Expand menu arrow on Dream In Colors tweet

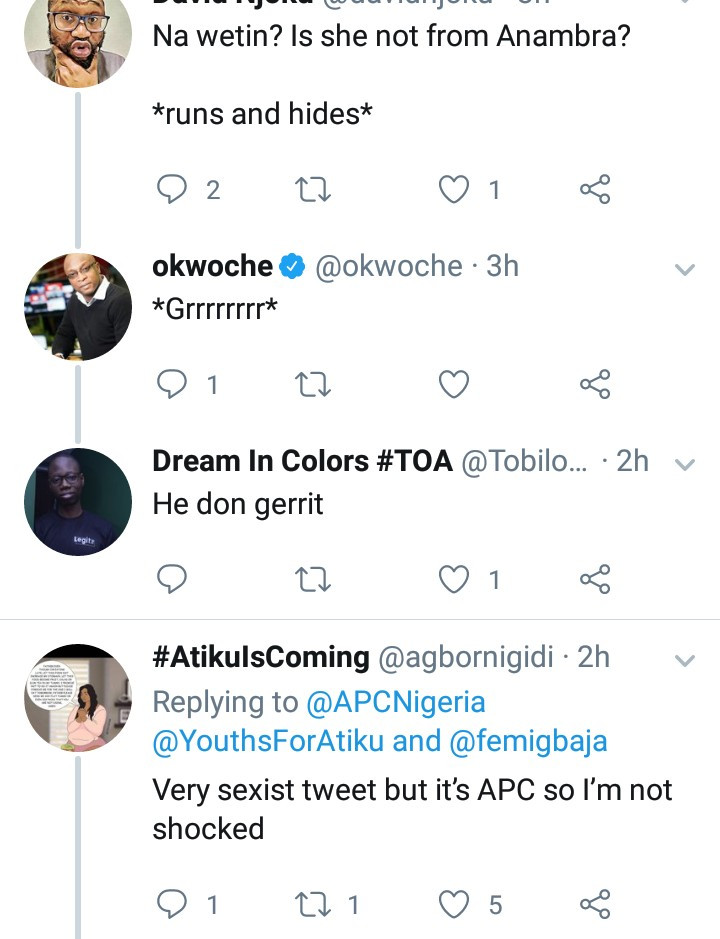click(685, 464)
